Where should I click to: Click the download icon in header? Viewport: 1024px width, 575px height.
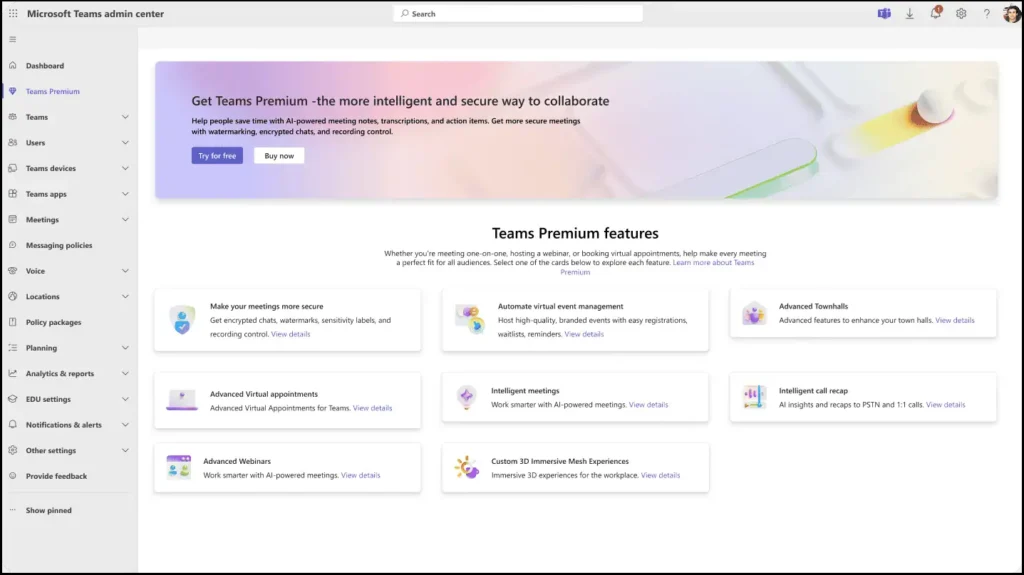click(x=909, y=13)
